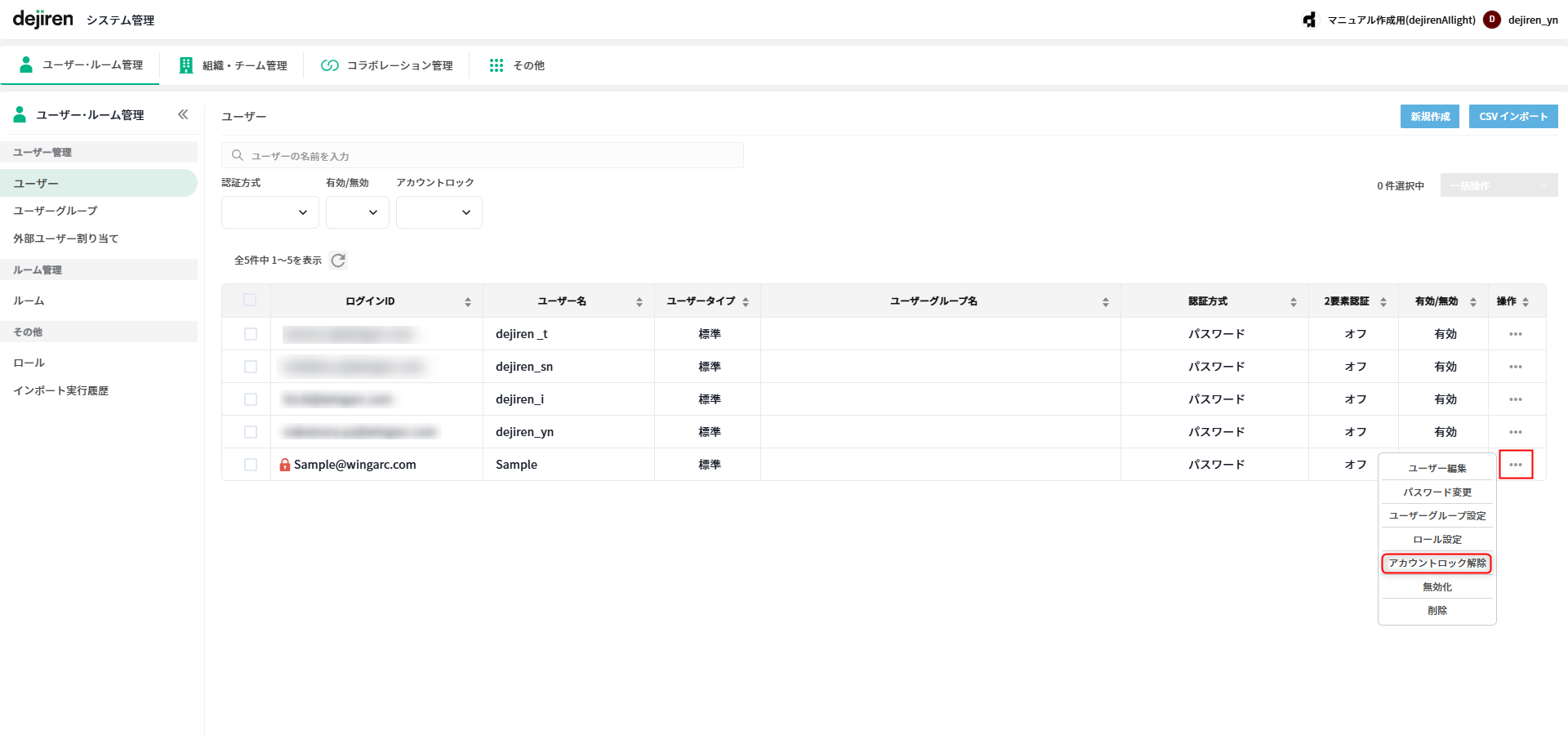Click the sort arrows on ログインID column
Image resolution: width=1568 pixels, height=744 pixels.
[x=468, y=302]
